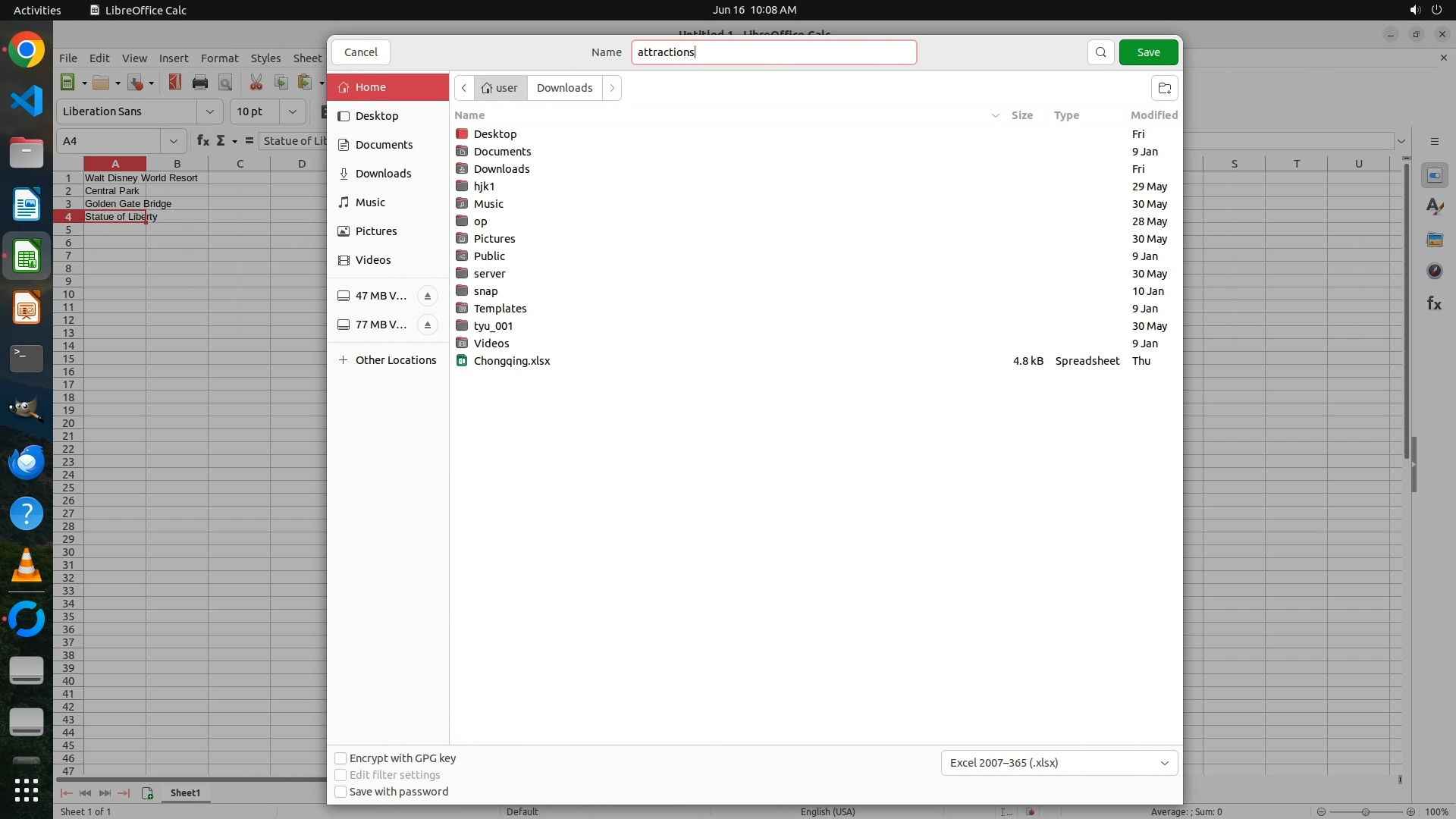Toggle the Edit filter settings checkbox
1456x819 pixels.
(x=340, y=775)
